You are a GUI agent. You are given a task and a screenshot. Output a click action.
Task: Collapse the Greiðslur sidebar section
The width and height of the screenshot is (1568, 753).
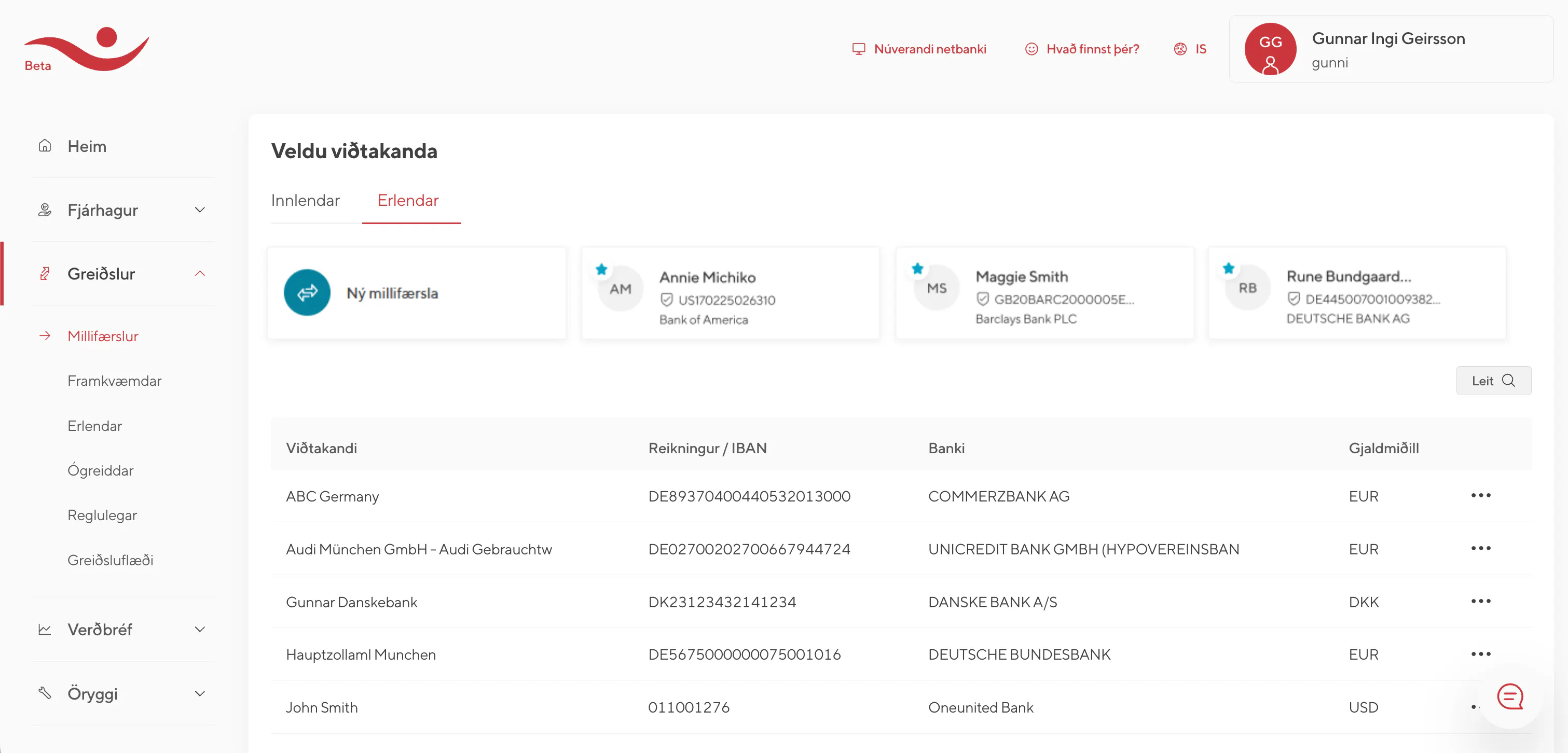(x=200, y=274)
